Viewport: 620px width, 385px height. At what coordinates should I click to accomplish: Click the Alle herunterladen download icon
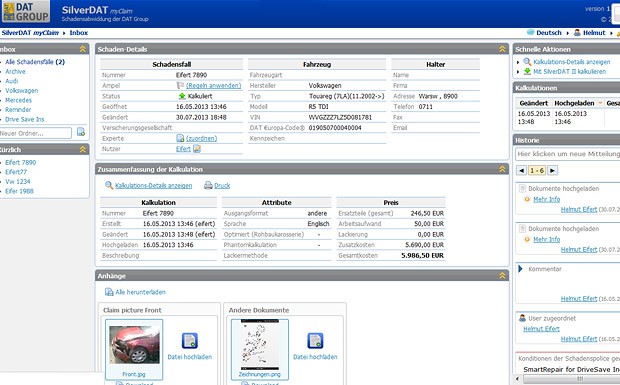(109, 292)
